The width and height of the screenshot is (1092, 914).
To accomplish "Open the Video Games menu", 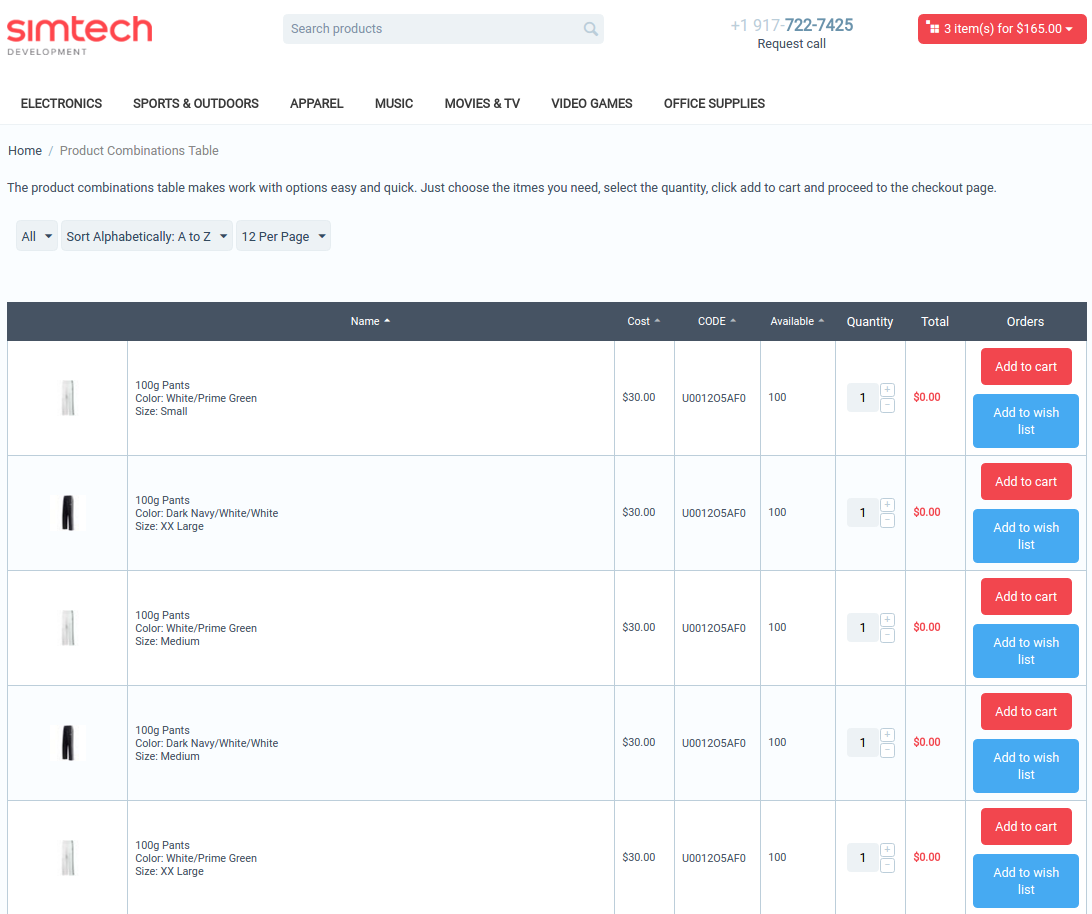I will 592,103.
